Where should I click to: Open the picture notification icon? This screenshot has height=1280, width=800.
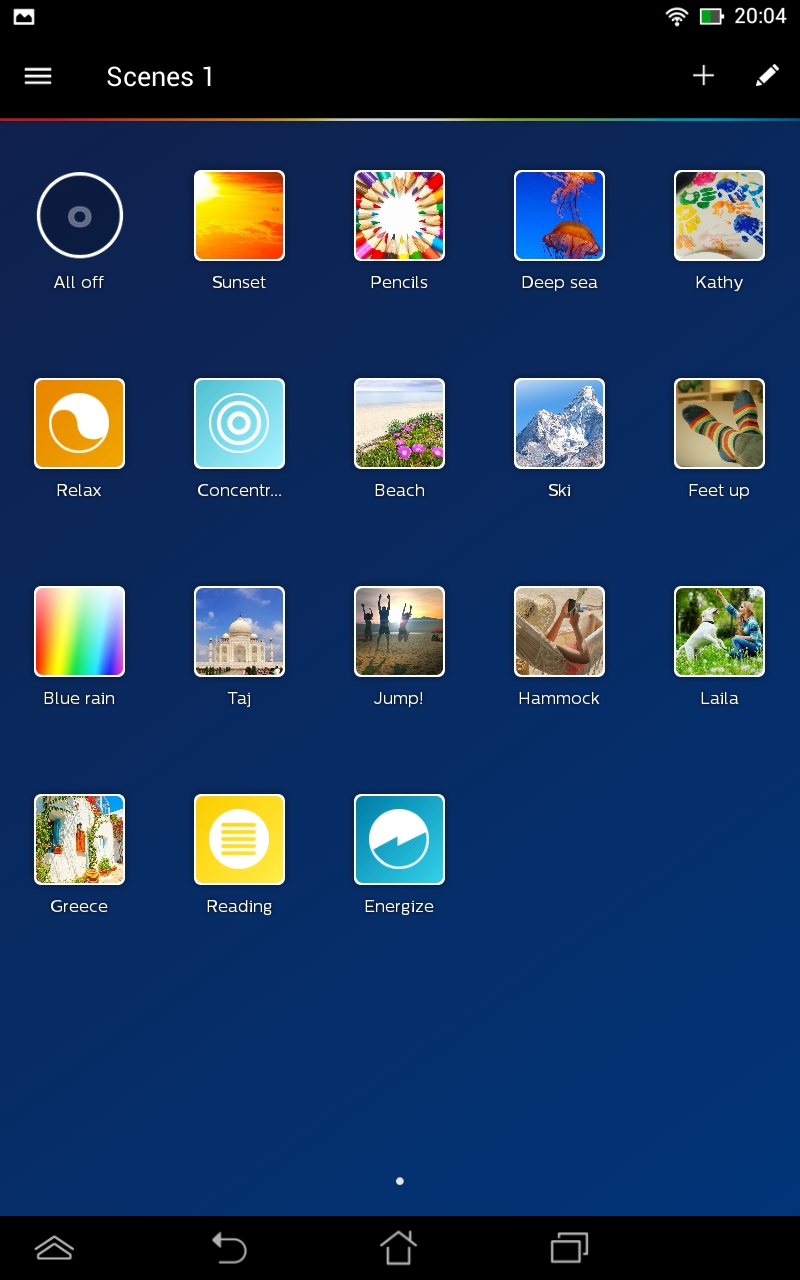click(24, 16)
